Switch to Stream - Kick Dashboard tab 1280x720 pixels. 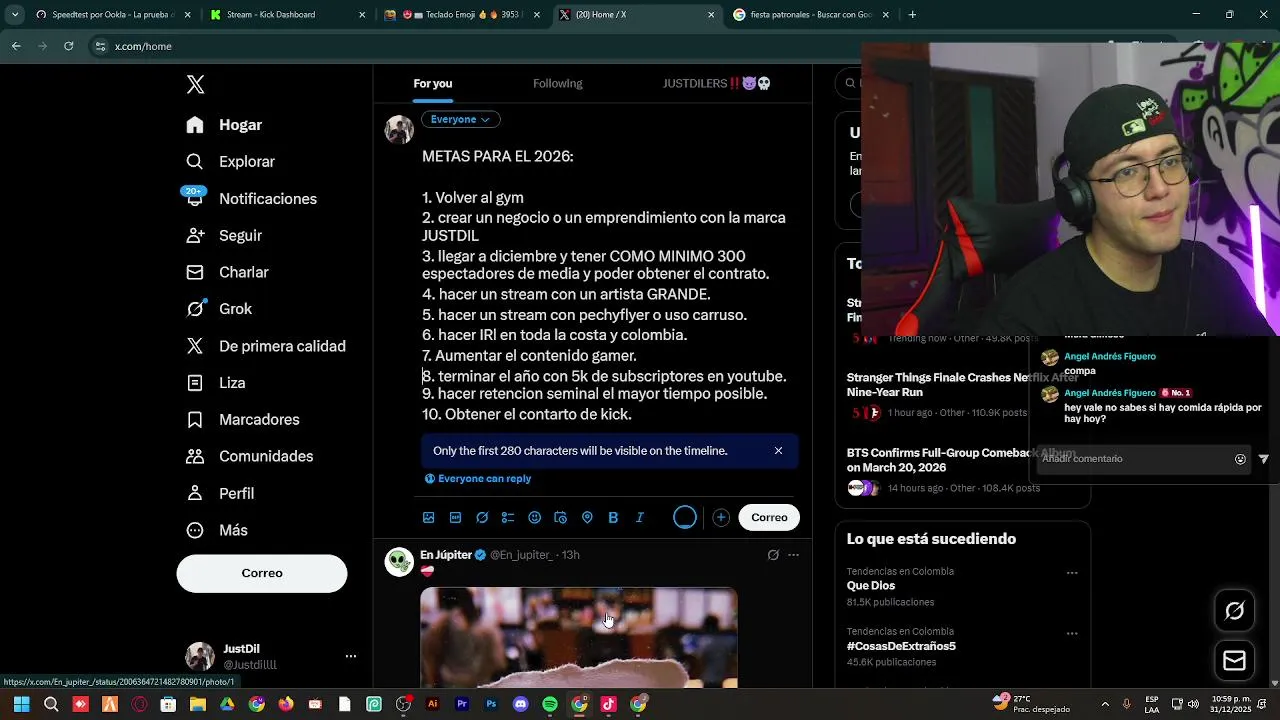click(x=287, y=15)
